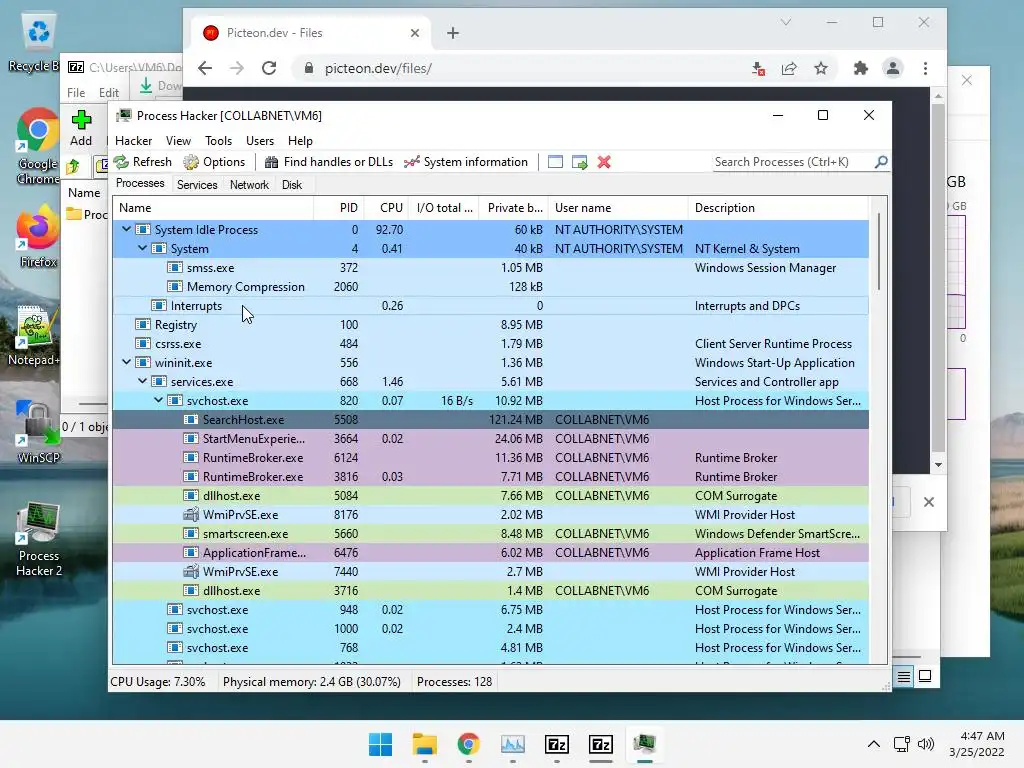
Task: Sort by the CPU column header
Action: pos(386,208)
